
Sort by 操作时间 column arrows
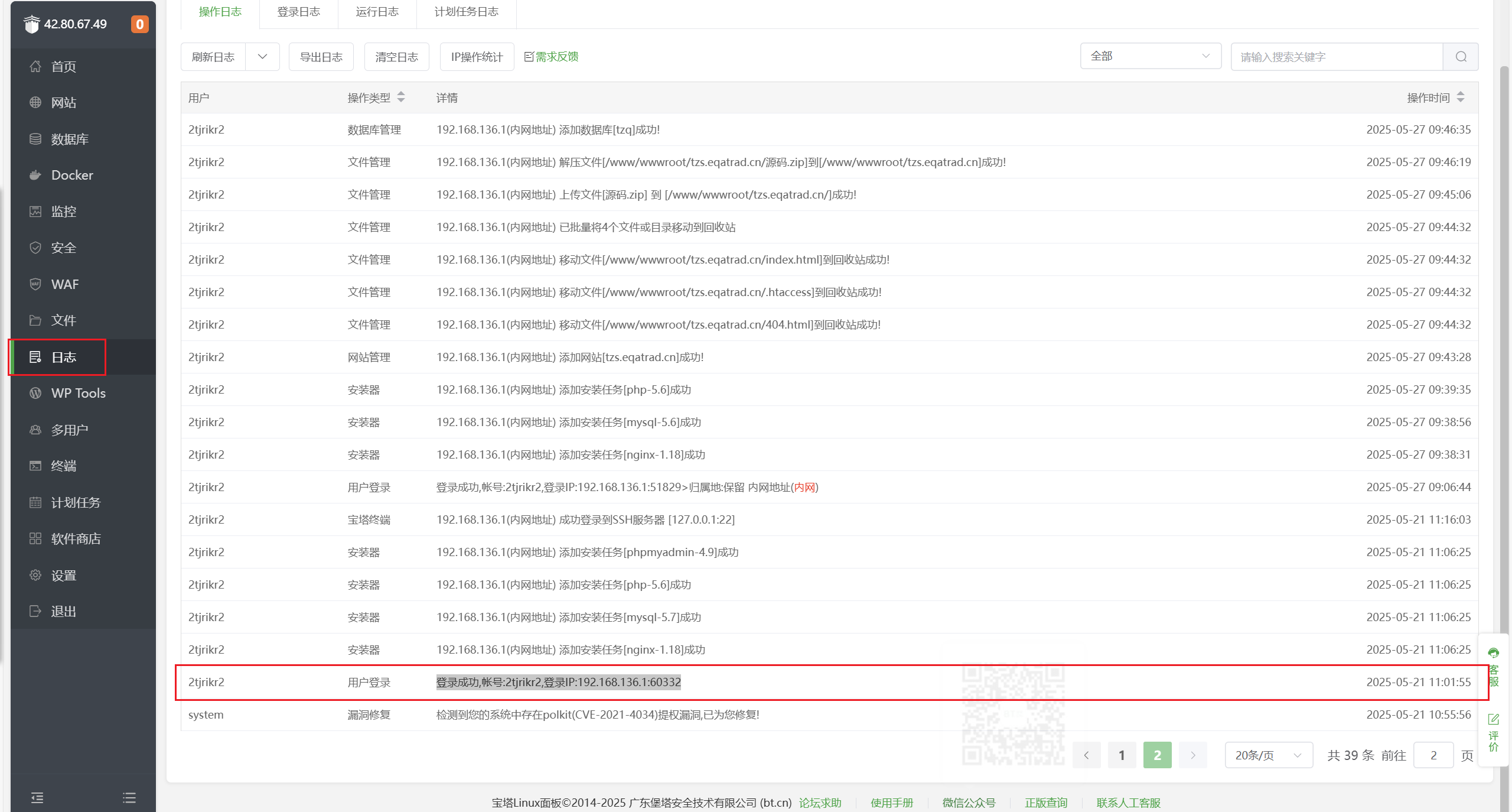(x=1461, y=98)
